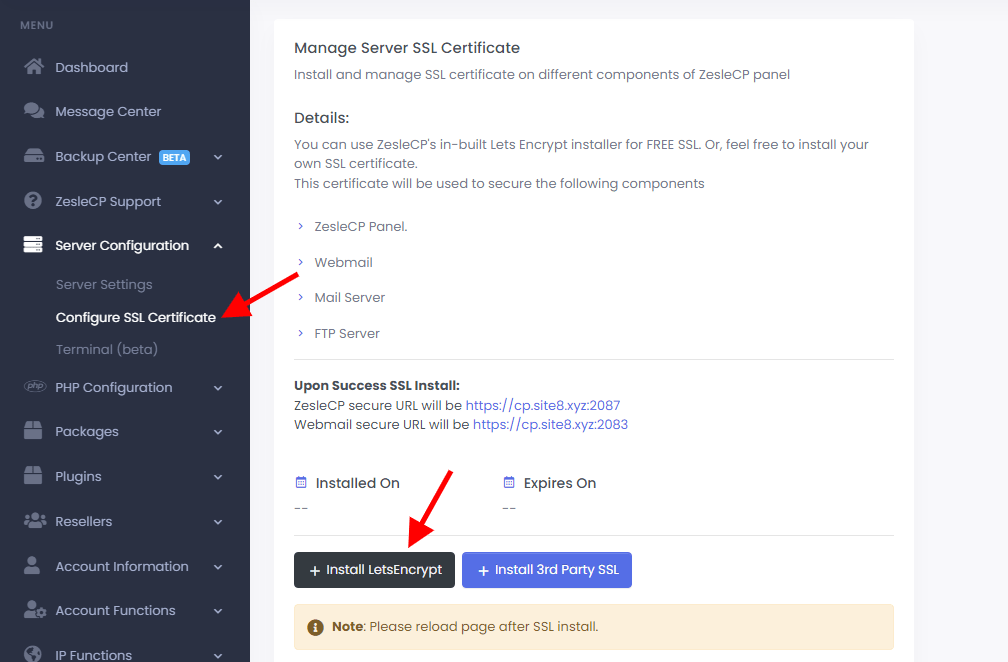The image size is (1008, 662).
Task: Open Terminal (beta) submenu item
Action: 107,349
